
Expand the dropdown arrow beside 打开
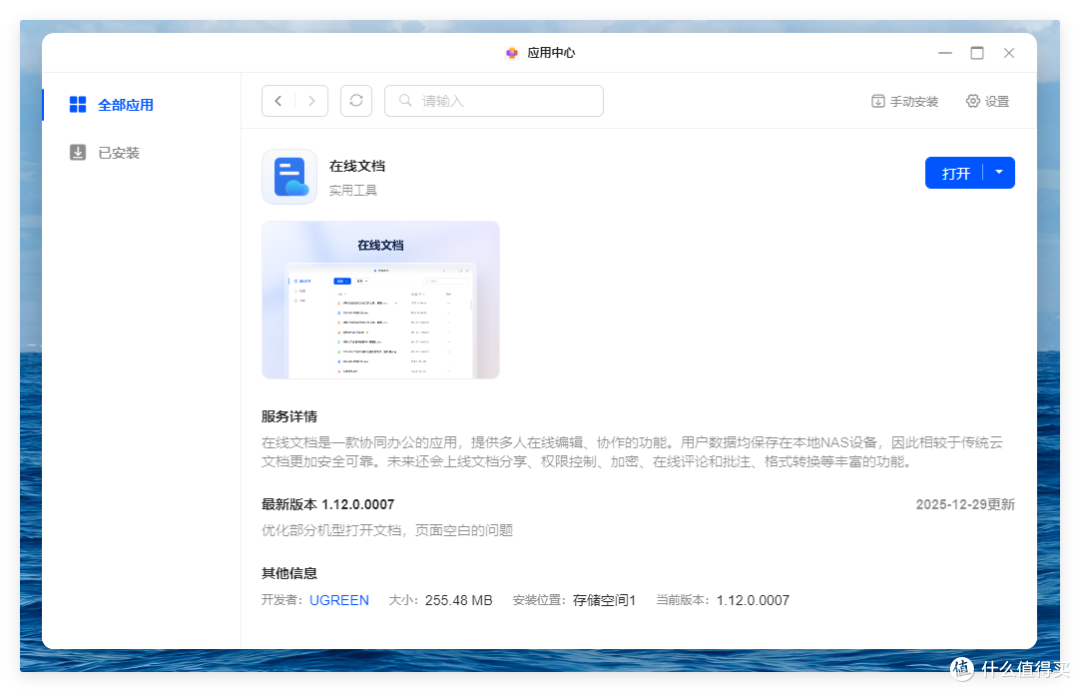pyautogui.click(x=999, y=172)
